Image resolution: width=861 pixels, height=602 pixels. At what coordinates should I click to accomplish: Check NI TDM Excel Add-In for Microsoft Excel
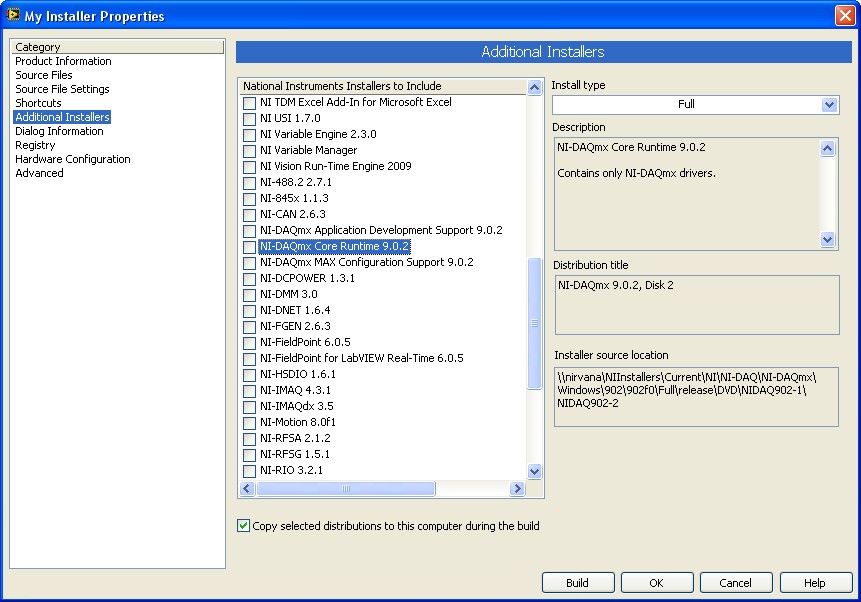click(x=249, y=103)
